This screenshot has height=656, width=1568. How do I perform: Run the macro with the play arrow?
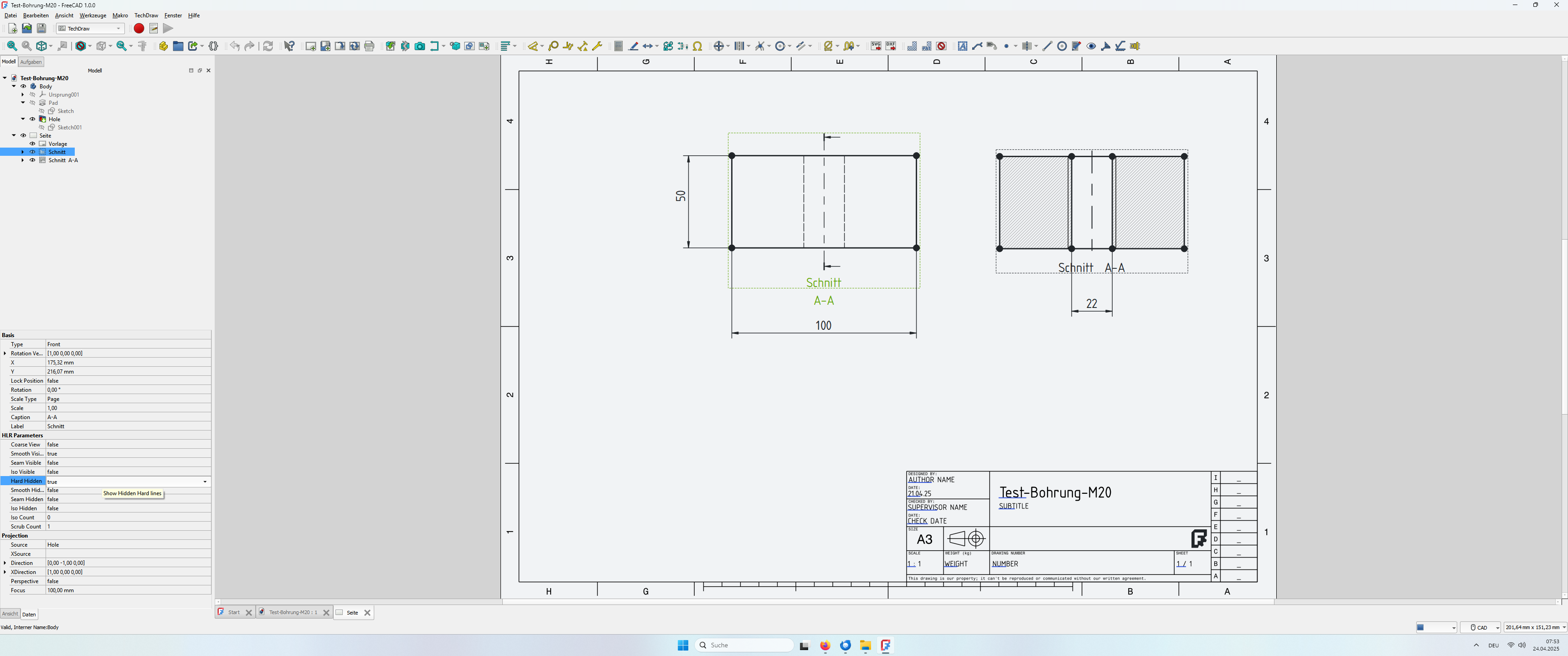click(x=168, y=29)
